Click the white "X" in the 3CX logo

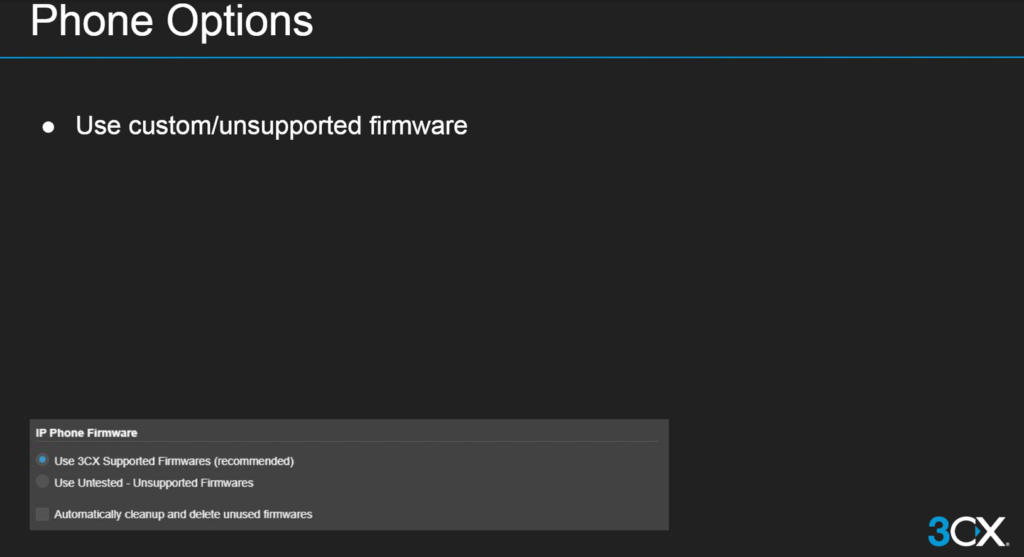pos(991,531)
